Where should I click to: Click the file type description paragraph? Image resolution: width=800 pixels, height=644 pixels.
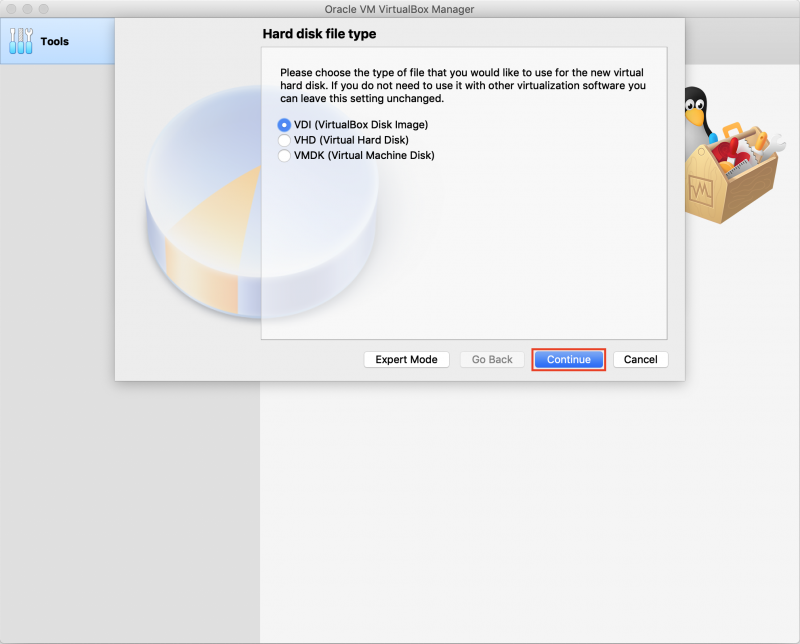[x=463, y=85]
